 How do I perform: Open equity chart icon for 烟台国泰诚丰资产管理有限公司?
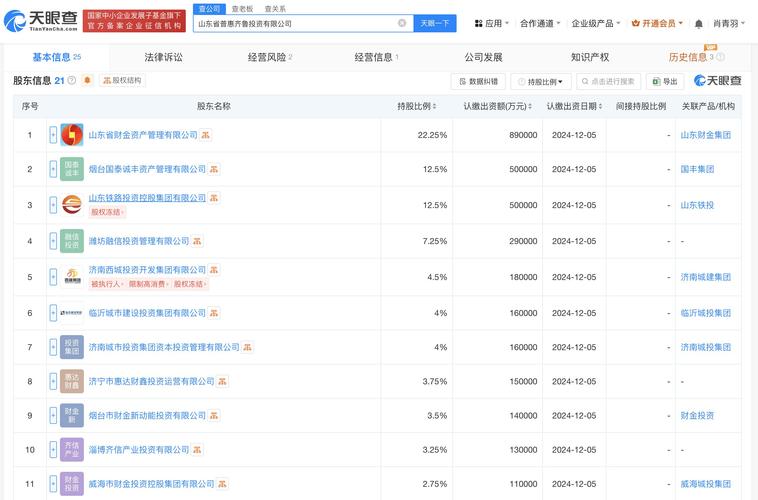pyautogui.click(x=214, y=169)
